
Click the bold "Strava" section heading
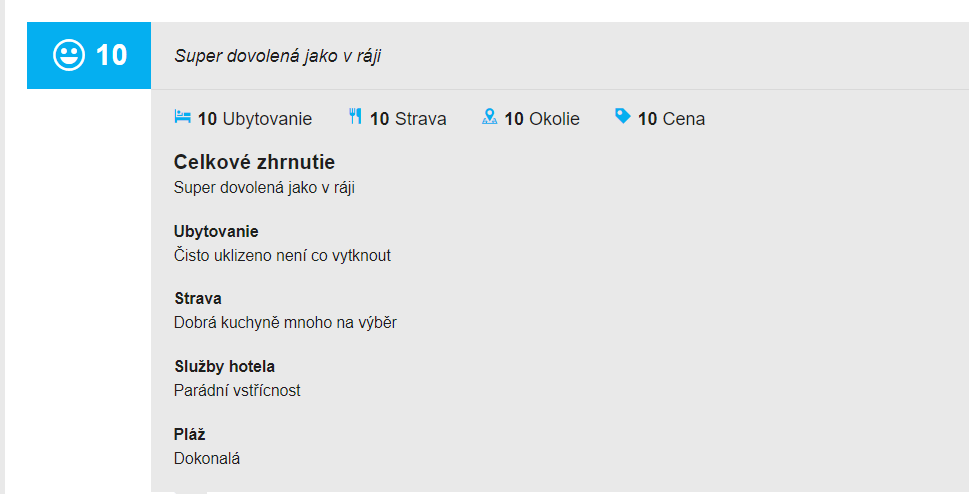pos(198,299)
